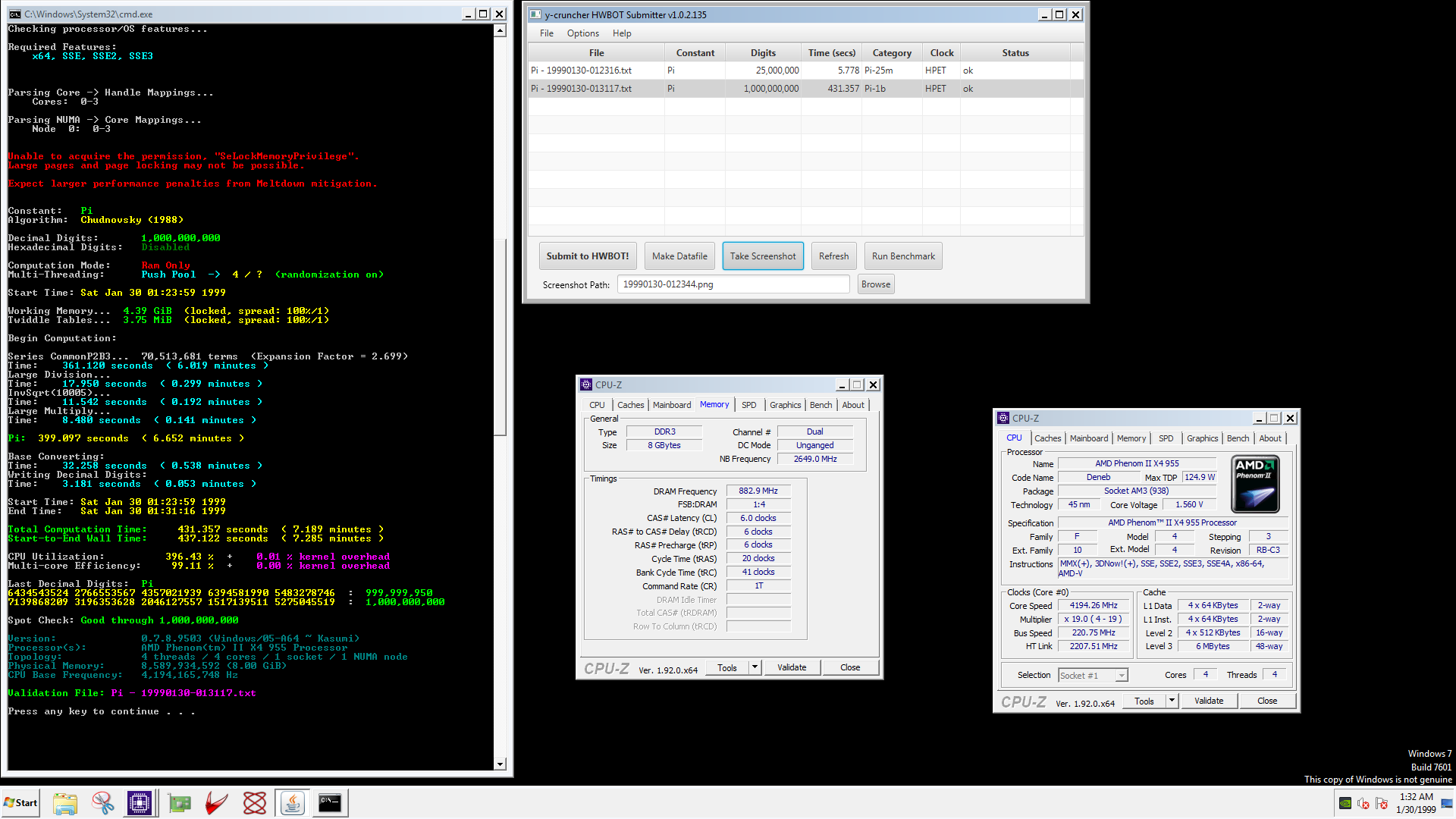The height and width of the screenshot is (819, 1456).
Task: Click Submit to HWBOT! button
Action: (588, 256)
